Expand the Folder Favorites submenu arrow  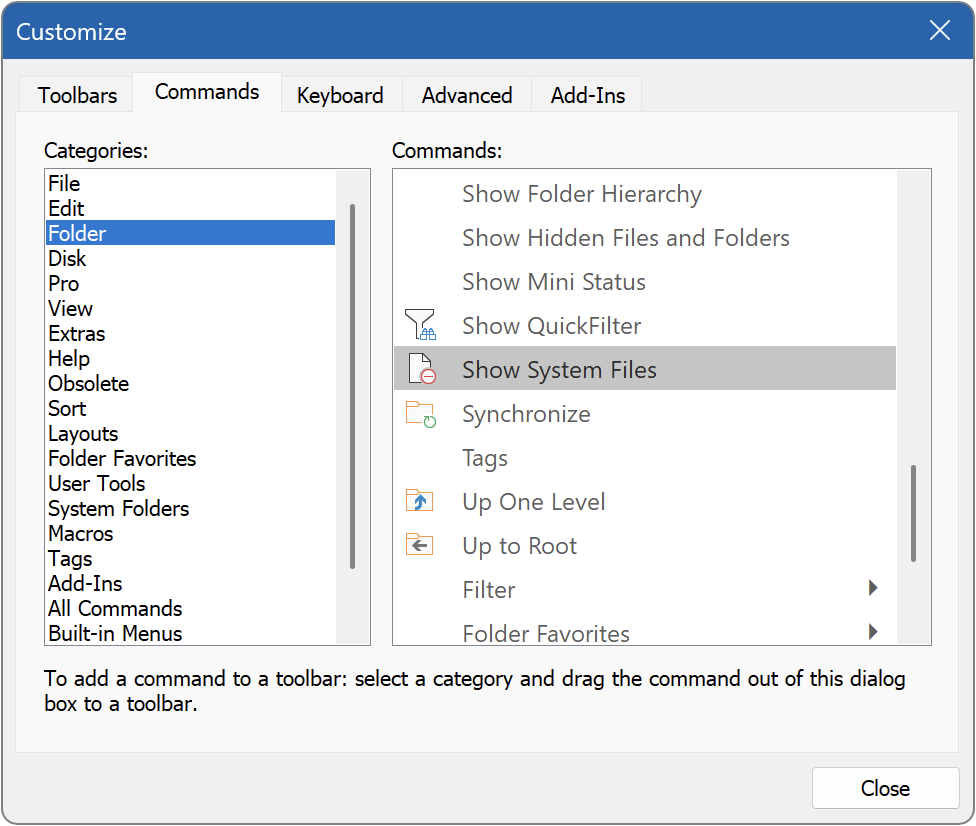point(872,633)
